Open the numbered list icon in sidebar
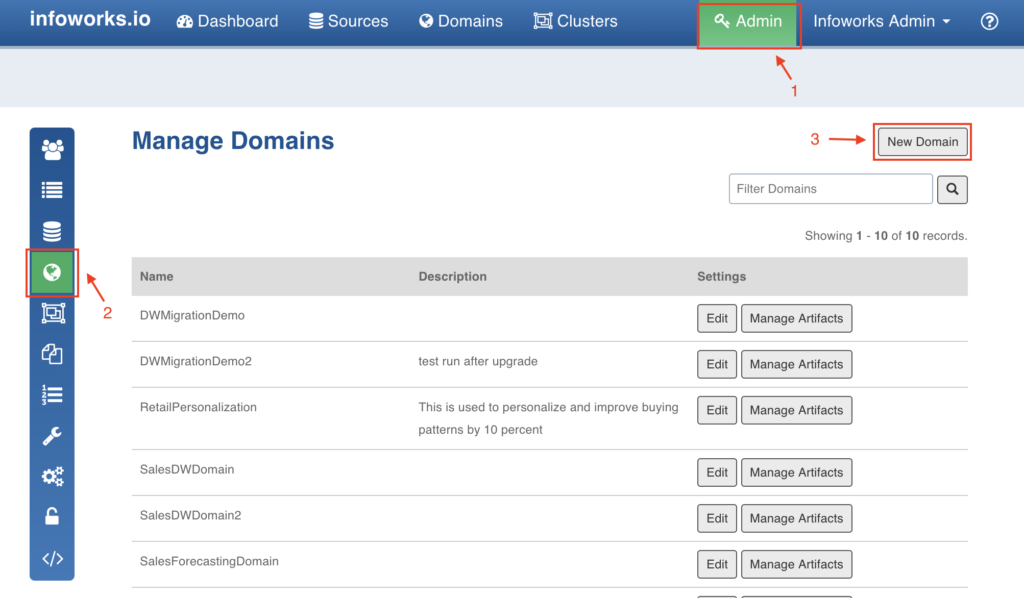The height and width of the screenshot is (598, 1024). (52, 395)
